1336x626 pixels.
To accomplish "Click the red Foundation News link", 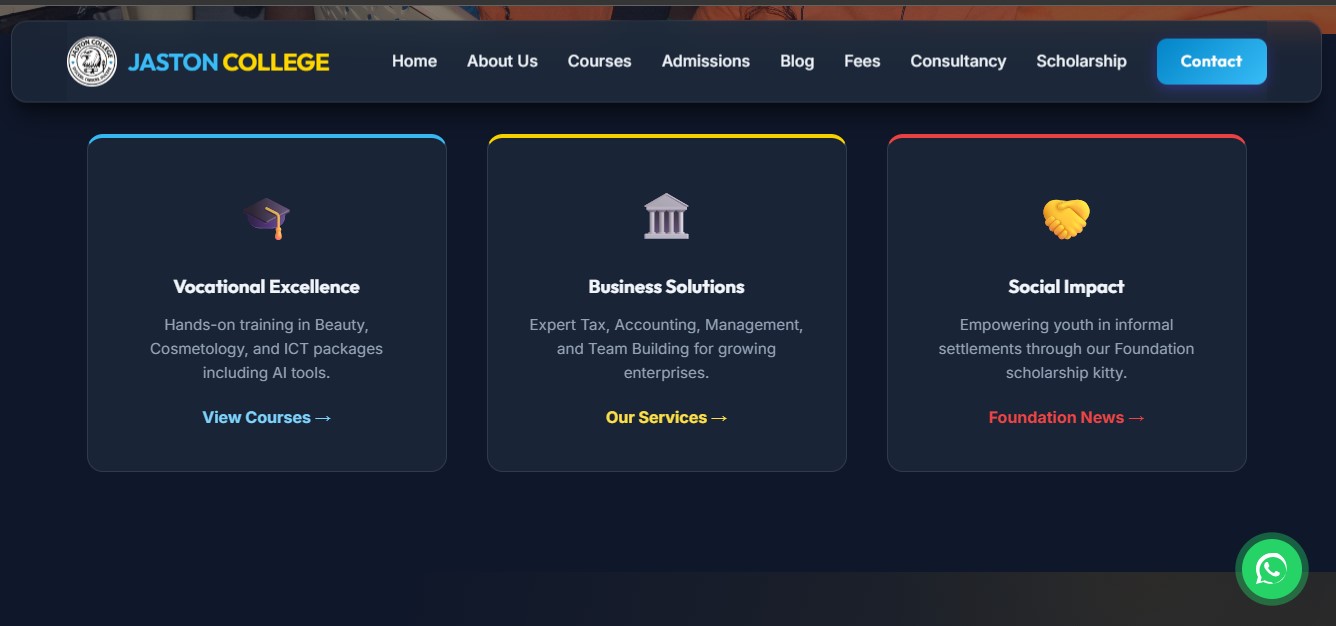I will [x=1066, y=417].
